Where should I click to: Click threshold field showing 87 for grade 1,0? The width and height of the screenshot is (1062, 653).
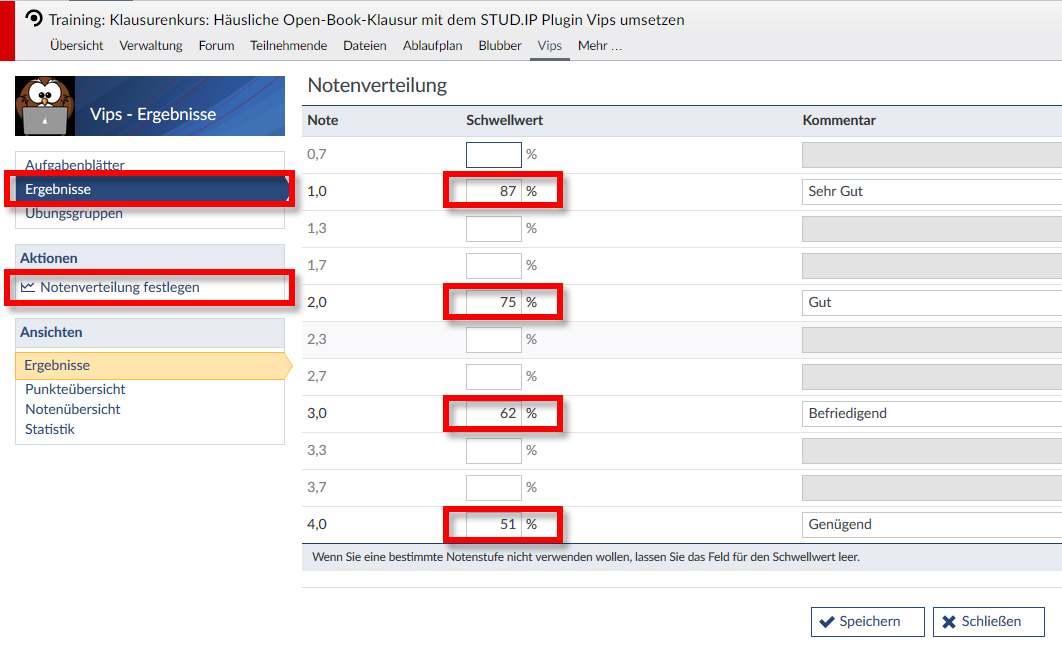[494, 192]
